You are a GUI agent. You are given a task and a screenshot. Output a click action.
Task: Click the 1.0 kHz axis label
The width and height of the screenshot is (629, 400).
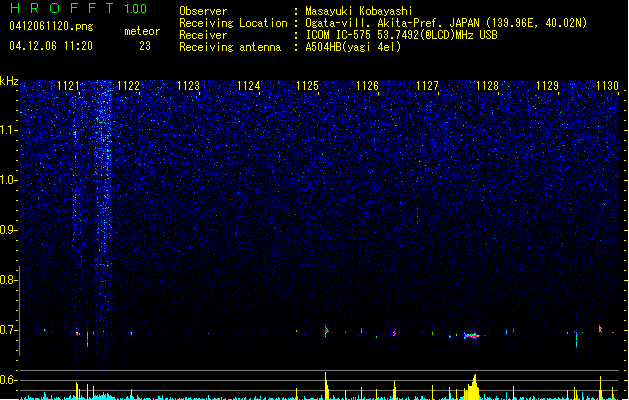(x=8, y=180)
